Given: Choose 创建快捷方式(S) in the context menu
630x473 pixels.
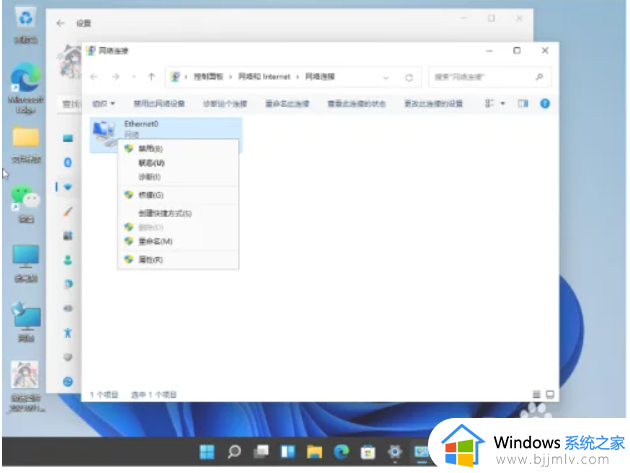Looking at the screenshot, I should pos(178,213).
